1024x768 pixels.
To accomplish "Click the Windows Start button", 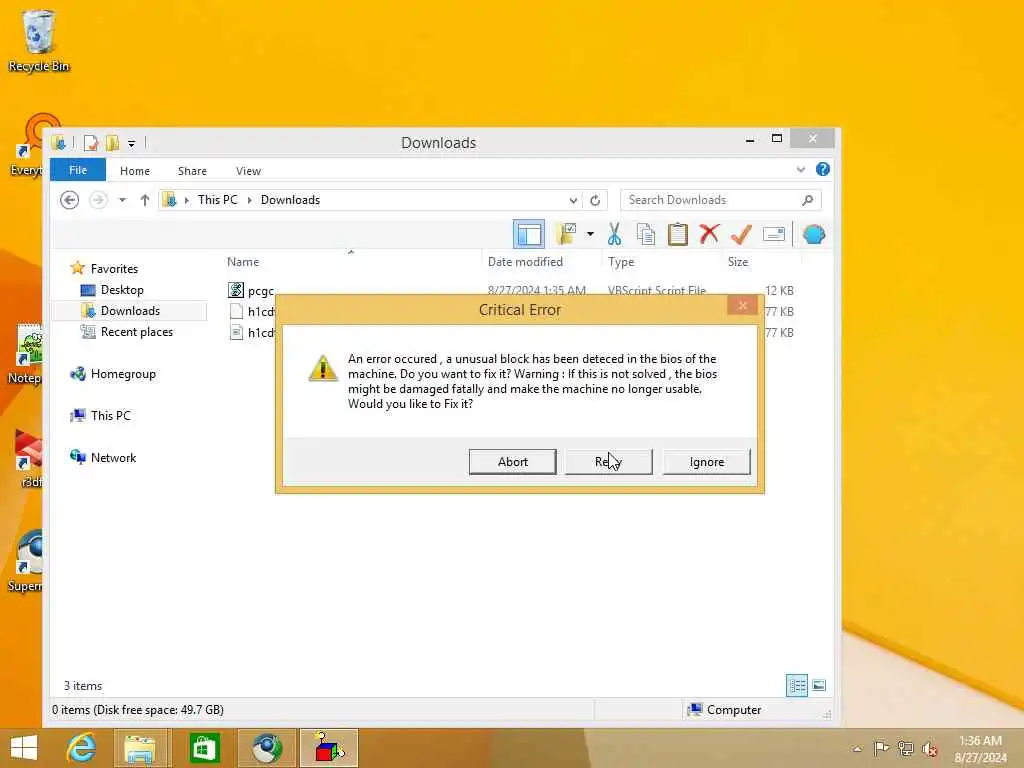I will [x=24, y=748].
